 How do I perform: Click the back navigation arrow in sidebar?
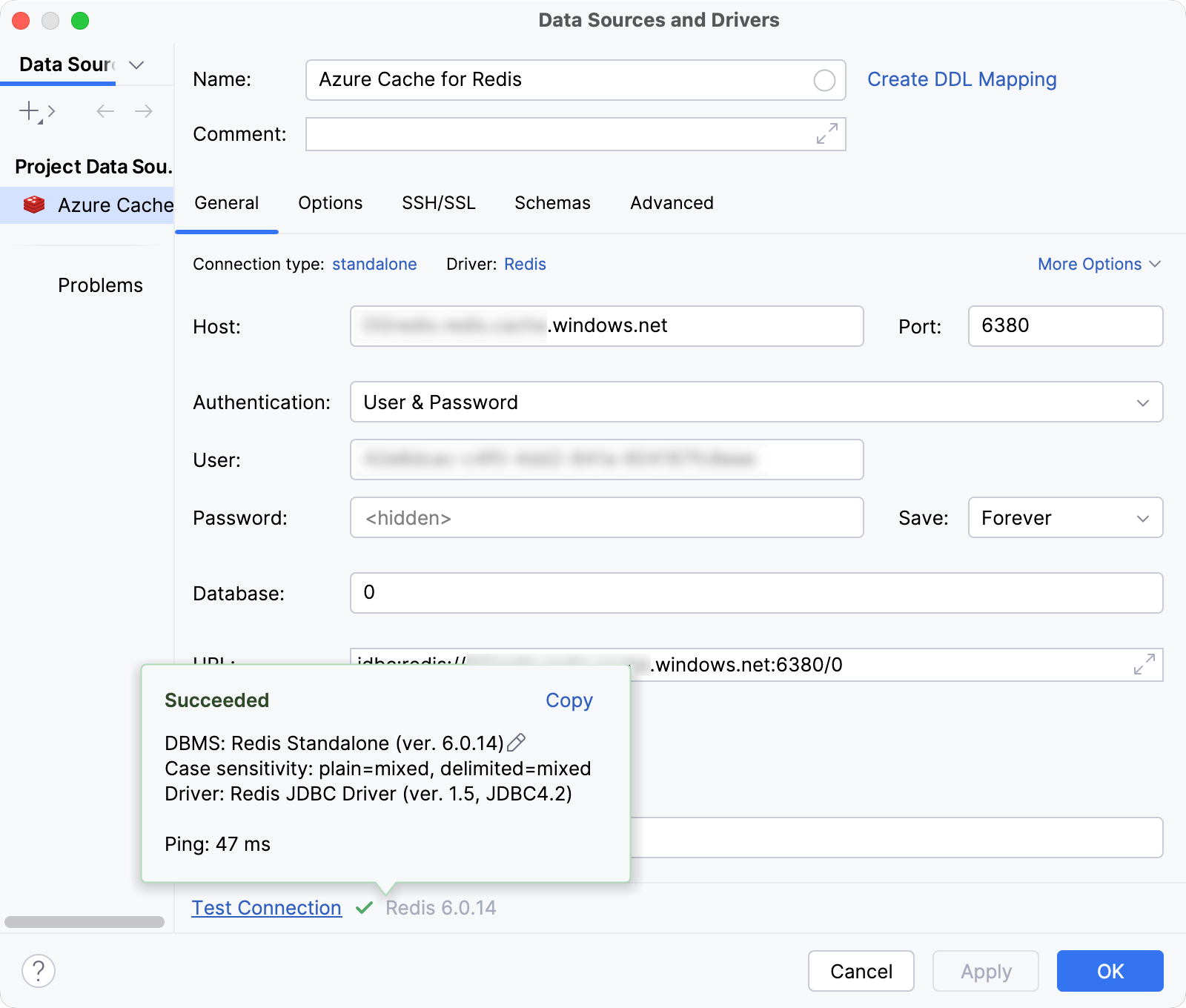[104, 111]
